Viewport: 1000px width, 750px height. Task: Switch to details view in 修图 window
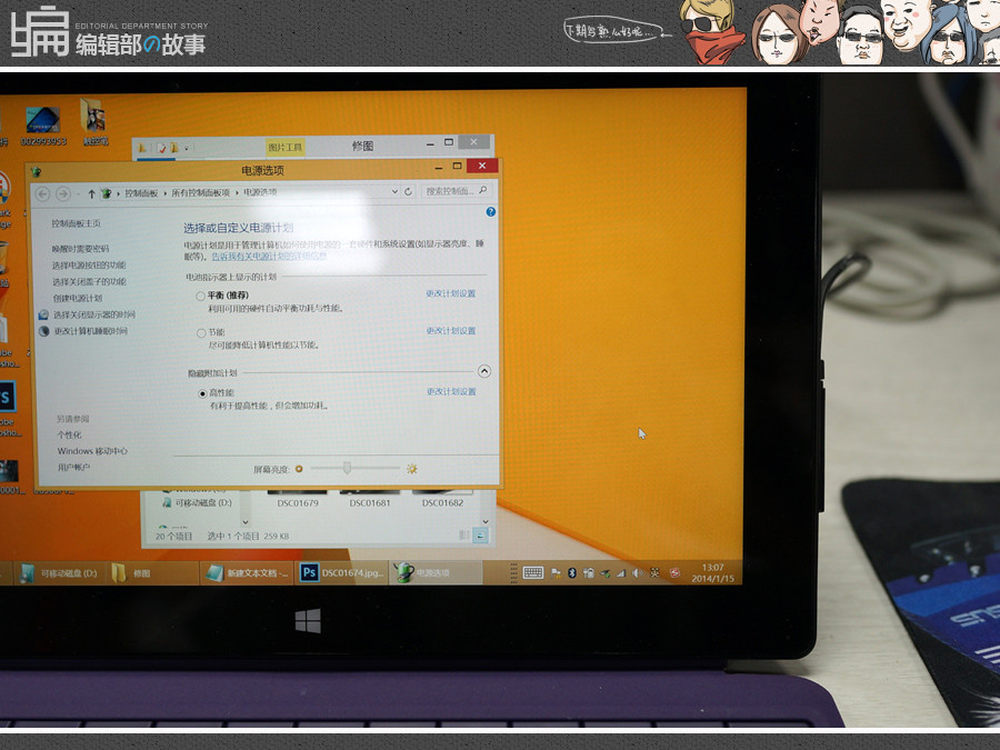[x=465, y=536]
